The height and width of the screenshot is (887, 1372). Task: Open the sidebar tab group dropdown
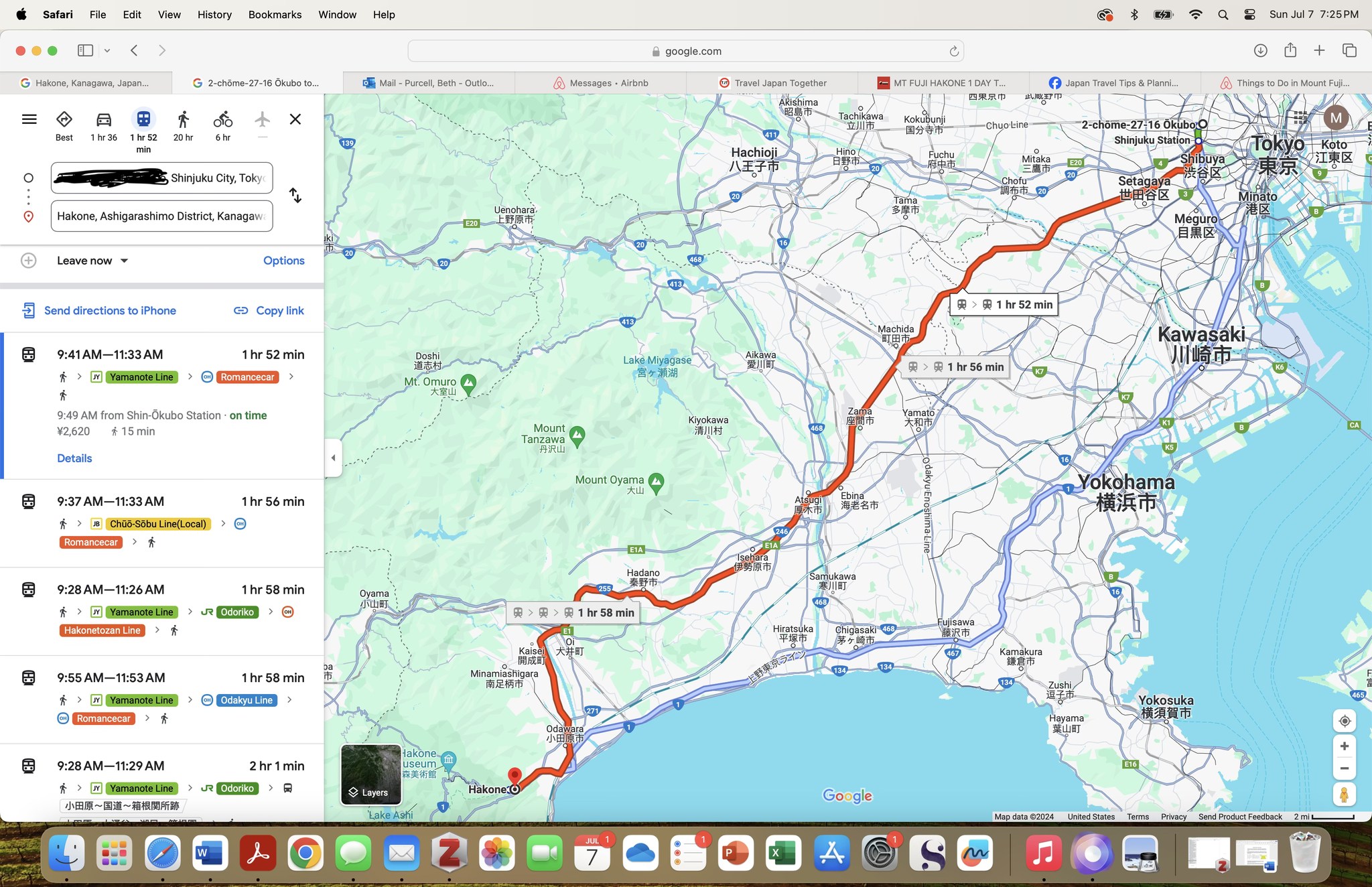[107, 51]
